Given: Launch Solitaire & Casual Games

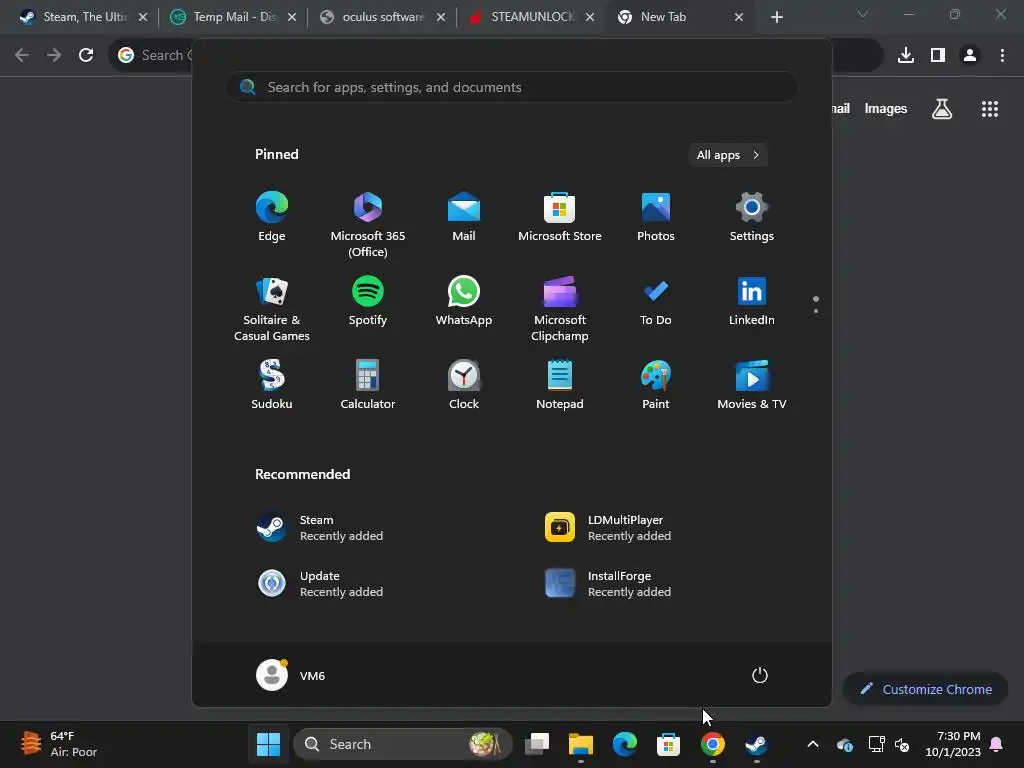Looking at the screenshot, I should [x=272, y=308].
